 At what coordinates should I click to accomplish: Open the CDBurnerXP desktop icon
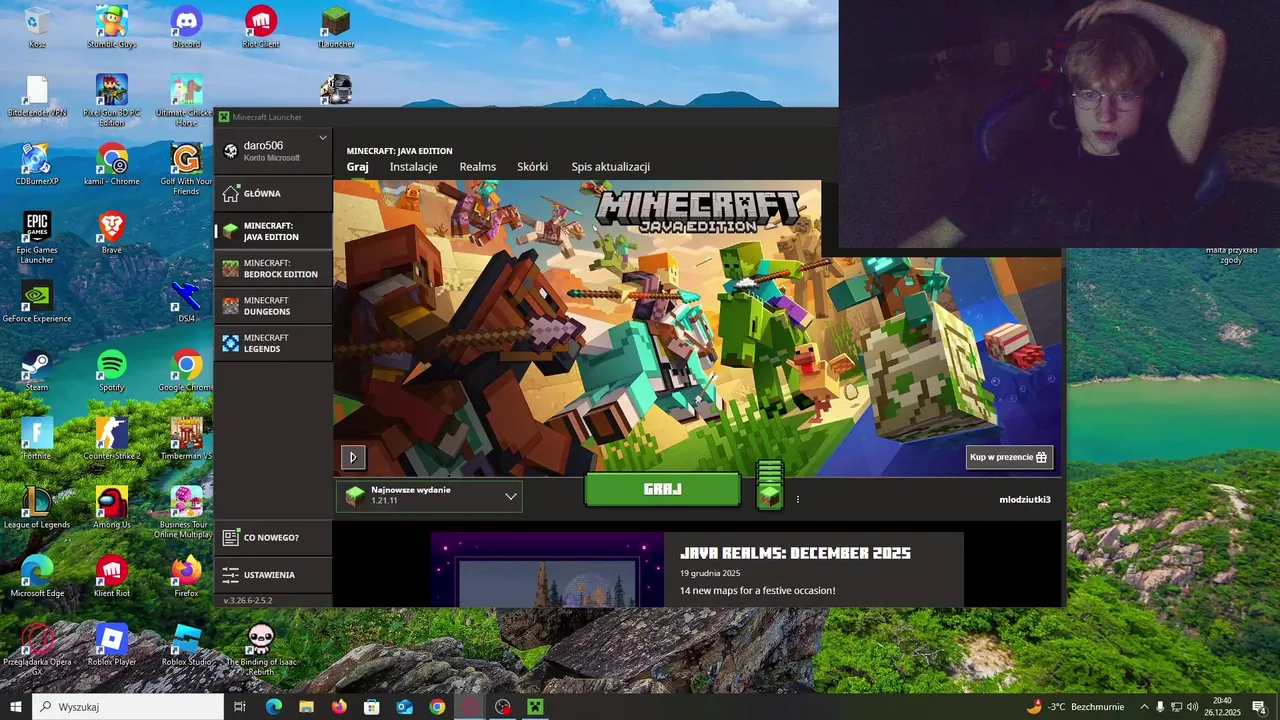pyautogui.click(x=37, y=164)
